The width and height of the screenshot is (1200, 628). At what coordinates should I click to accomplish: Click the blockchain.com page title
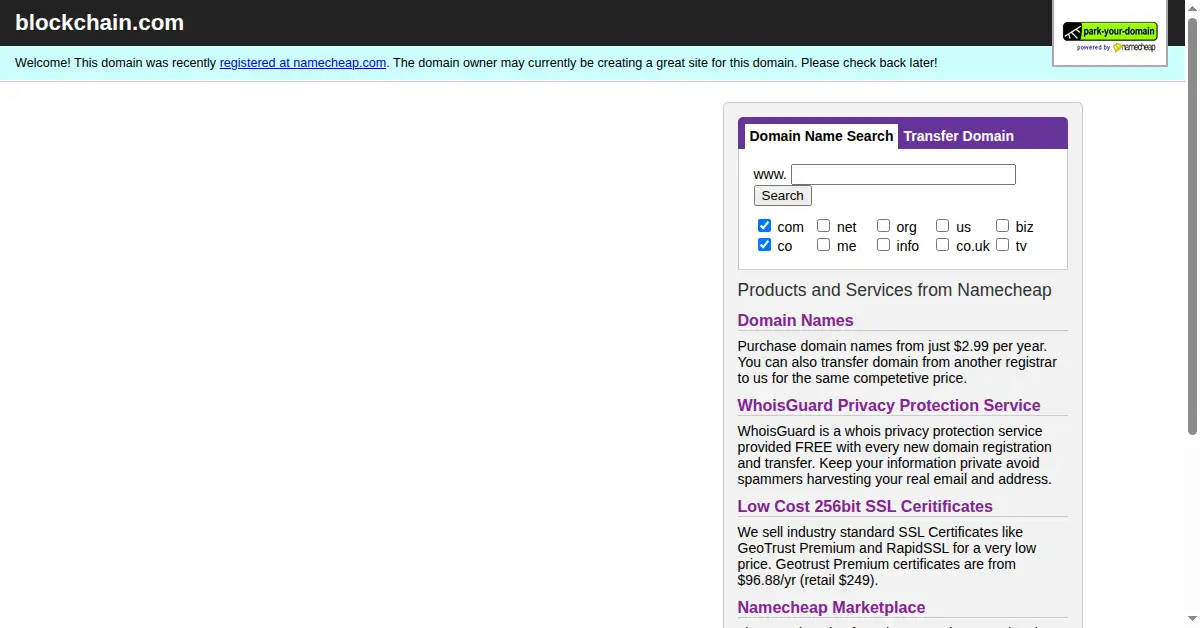(100, 22)
